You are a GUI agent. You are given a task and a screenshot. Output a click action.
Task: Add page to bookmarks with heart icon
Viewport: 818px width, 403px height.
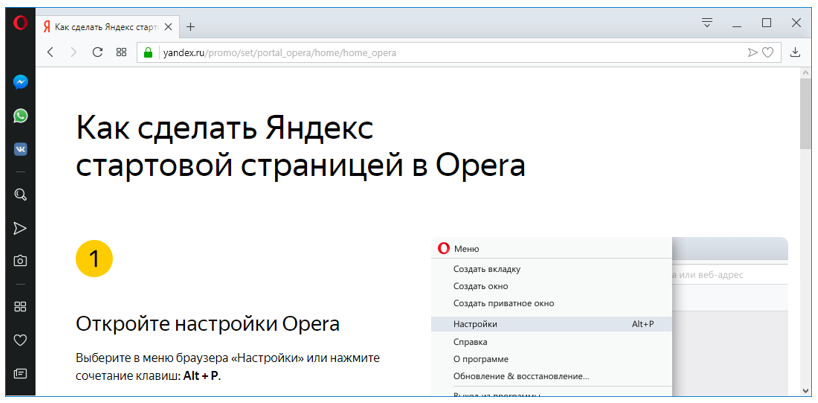click(x=767, y=52)
